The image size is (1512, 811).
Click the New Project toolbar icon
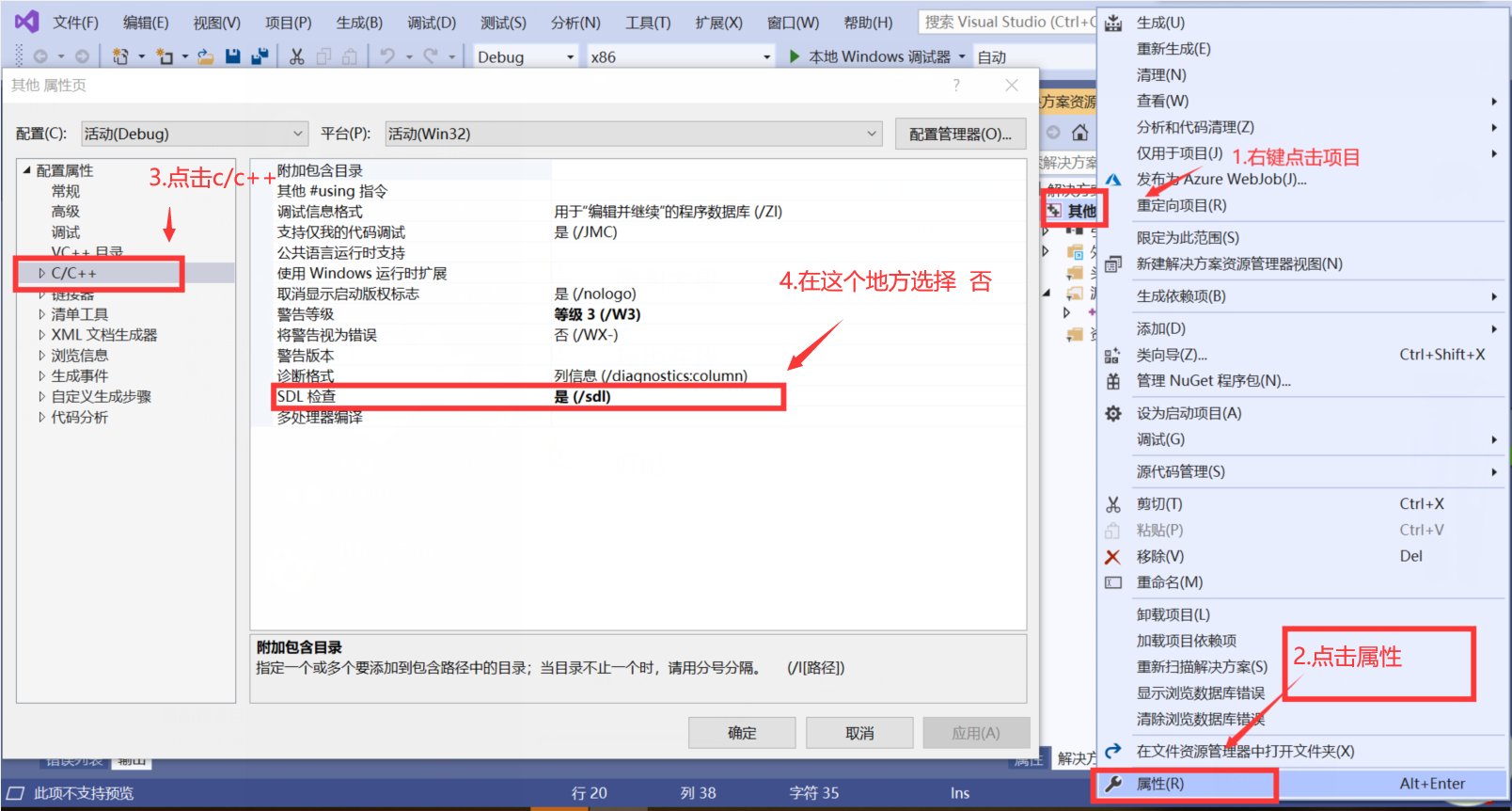point(120,56)
